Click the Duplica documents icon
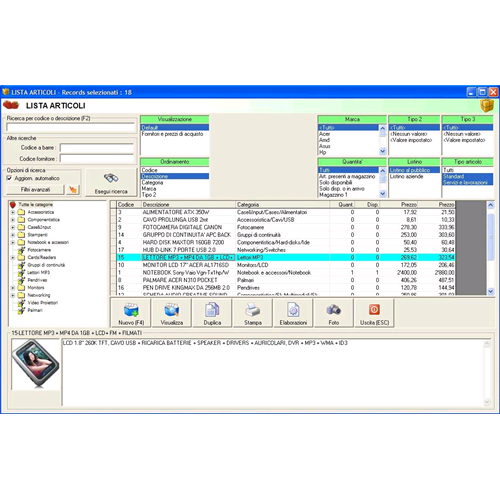The height and width of the screenshot is (500, 500). [x=212, y=313]
